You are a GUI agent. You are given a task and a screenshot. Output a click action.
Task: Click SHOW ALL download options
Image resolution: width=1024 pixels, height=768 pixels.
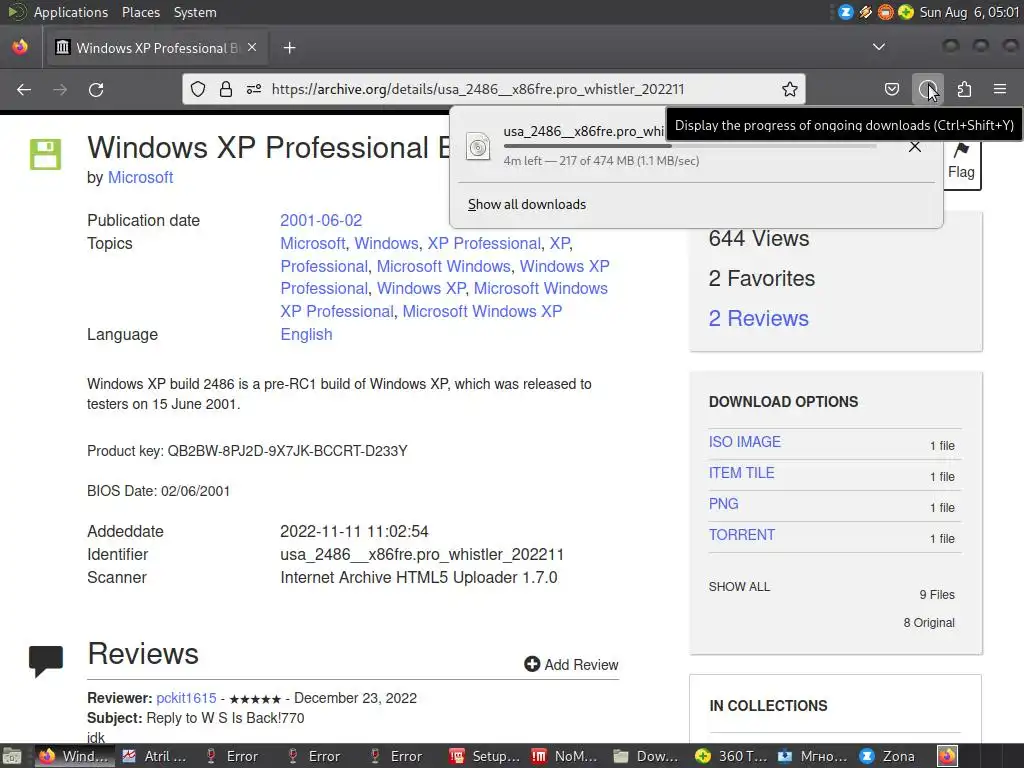[739, 586]
